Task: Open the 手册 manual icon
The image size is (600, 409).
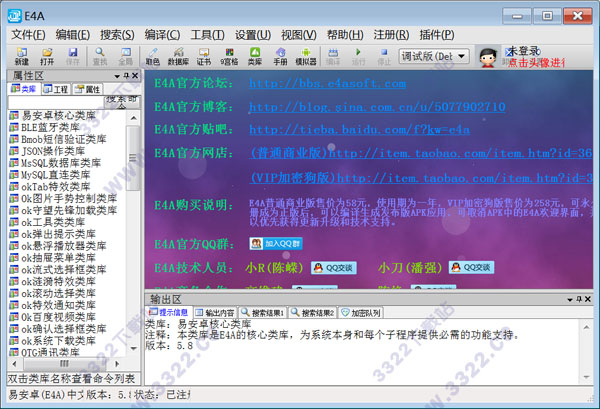Action: point(280,56)
